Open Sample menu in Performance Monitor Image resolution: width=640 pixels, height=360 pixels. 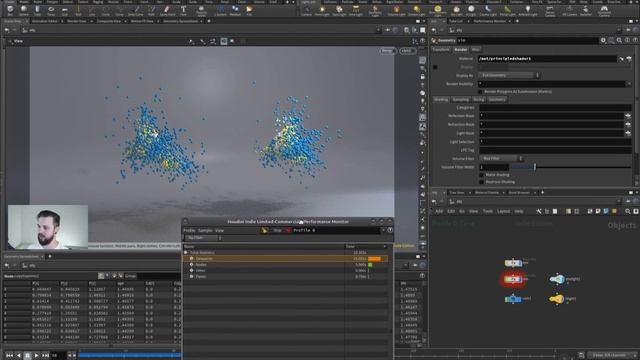[x=205, y=231]
